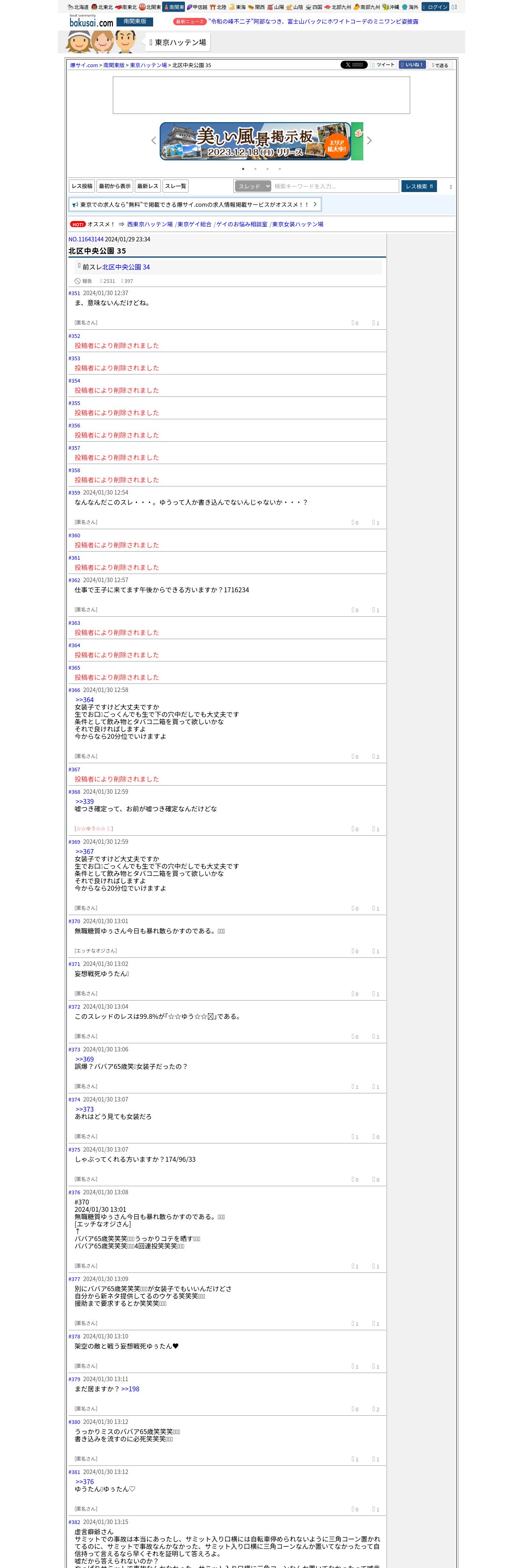This screenshot has width=523, height=1568.
Task: Click the LINEで送る button
Action: tap(440, 65)
